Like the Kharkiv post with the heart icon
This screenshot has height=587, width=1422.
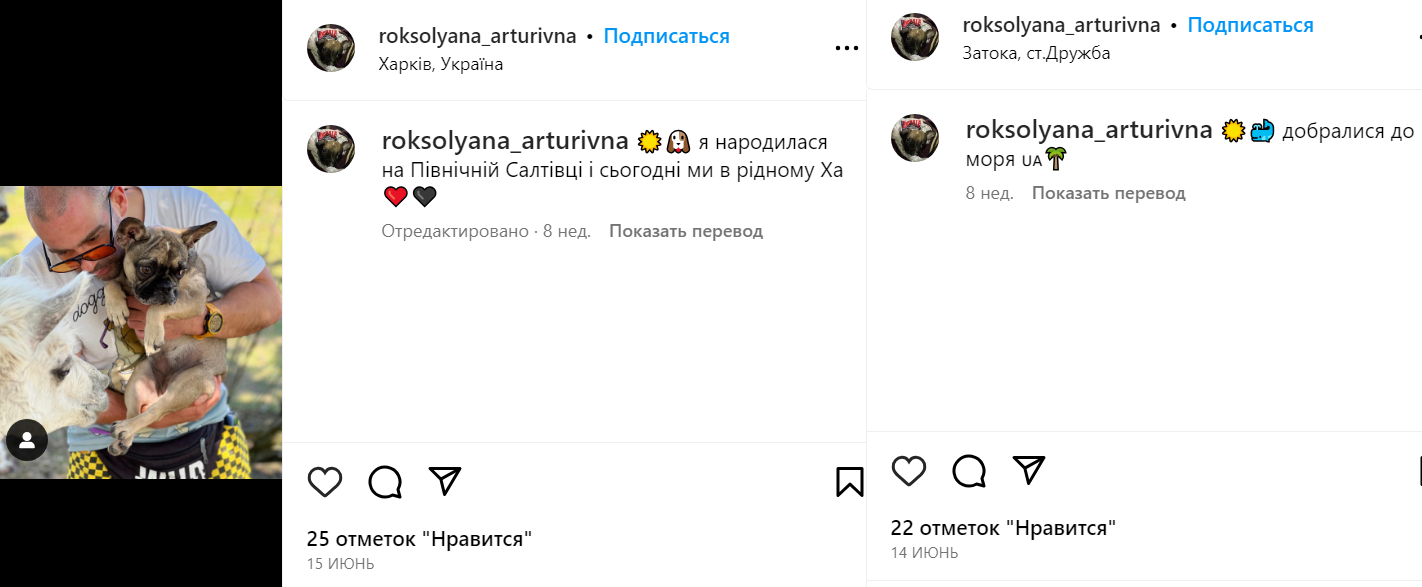(325, 482)
